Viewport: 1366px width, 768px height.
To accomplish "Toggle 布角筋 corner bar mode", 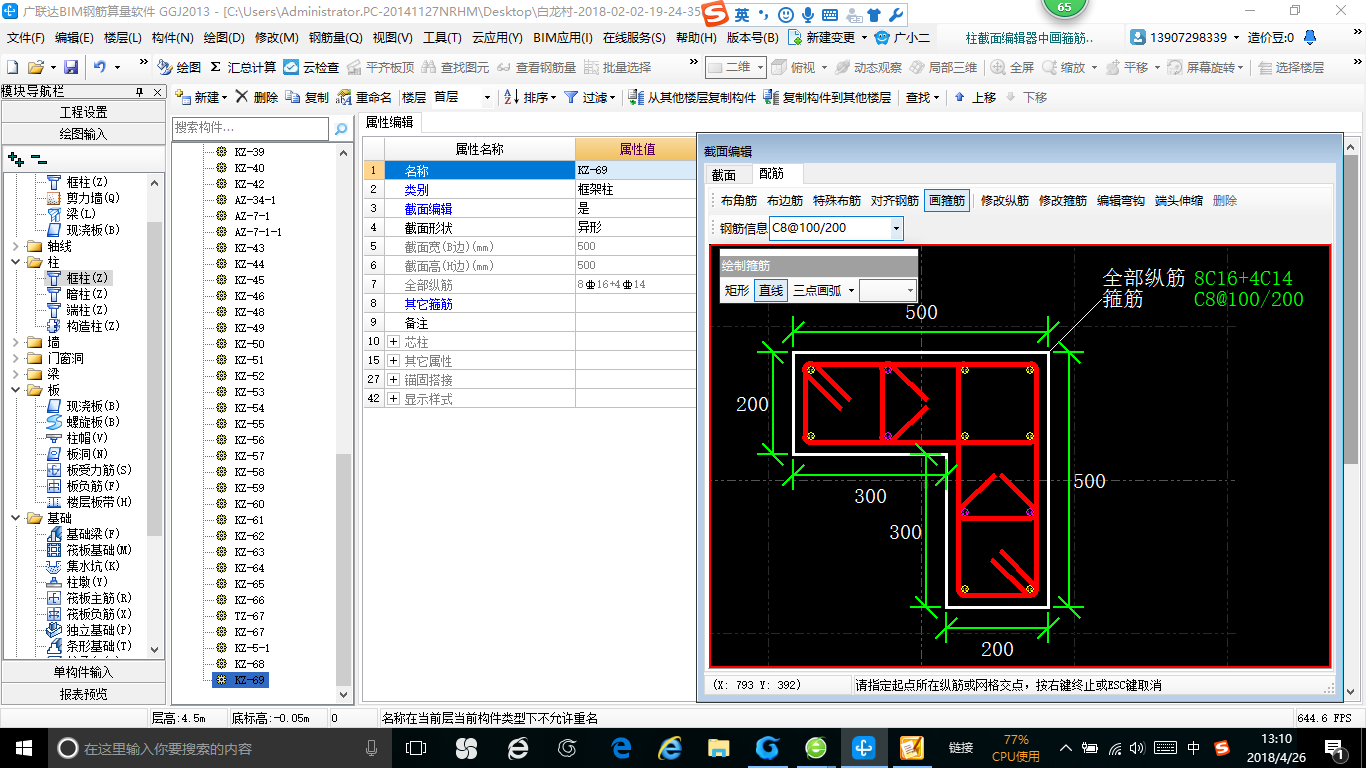I will 739,200.
